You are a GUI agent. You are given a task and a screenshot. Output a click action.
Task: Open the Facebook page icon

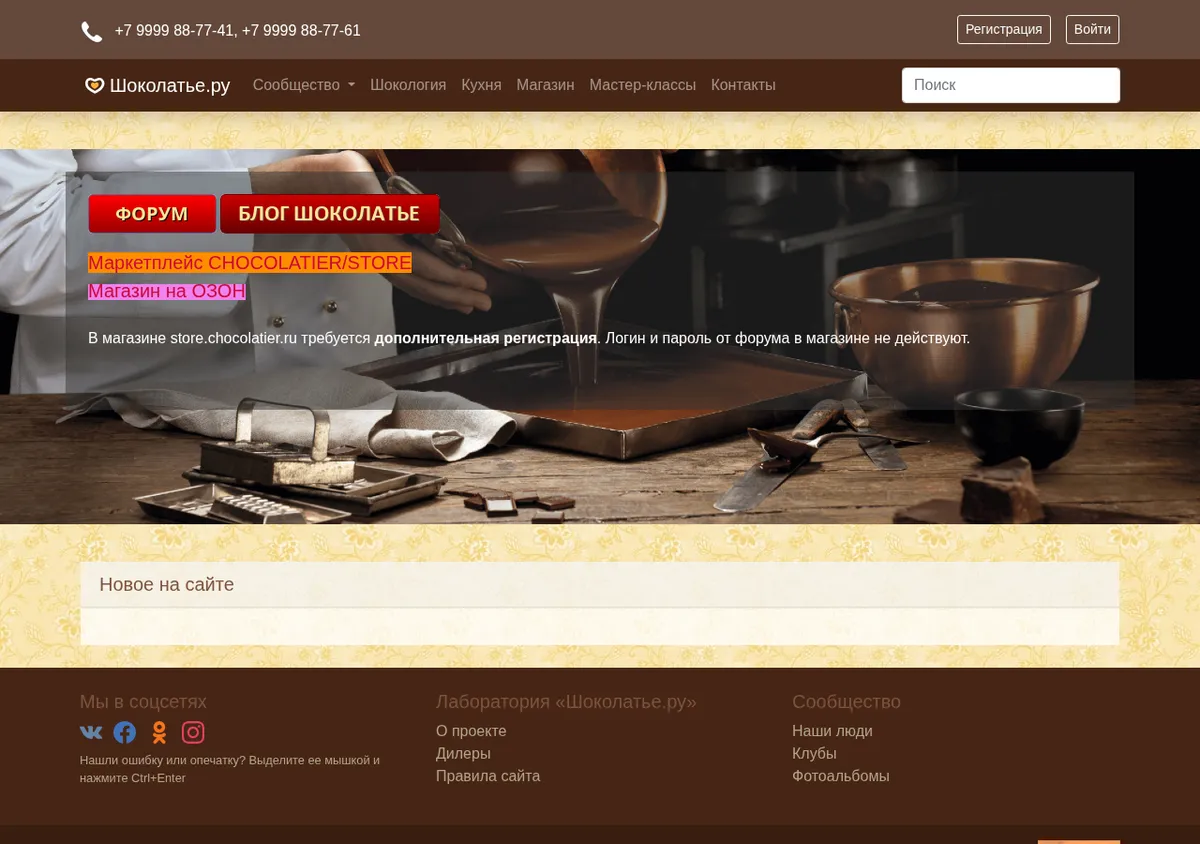click(x=125, y=733)
